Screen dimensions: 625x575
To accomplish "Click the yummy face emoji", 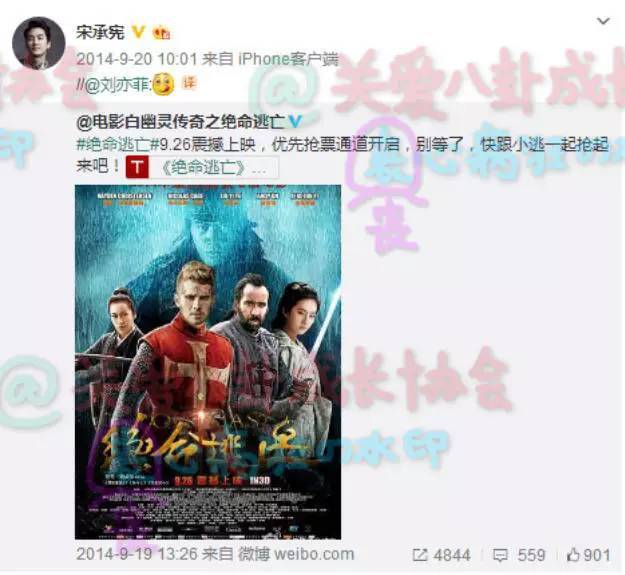I will tap(163, 84).
